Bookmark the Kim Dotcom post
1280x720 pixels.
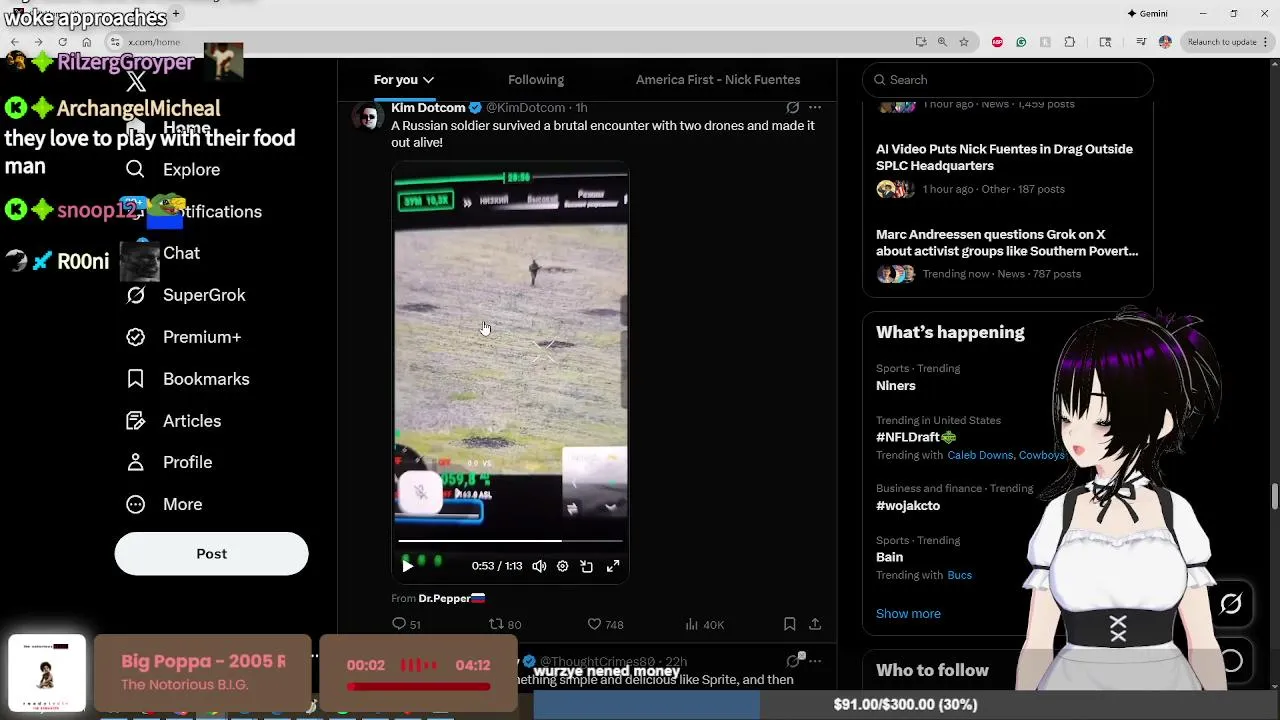tap(789, 624)
